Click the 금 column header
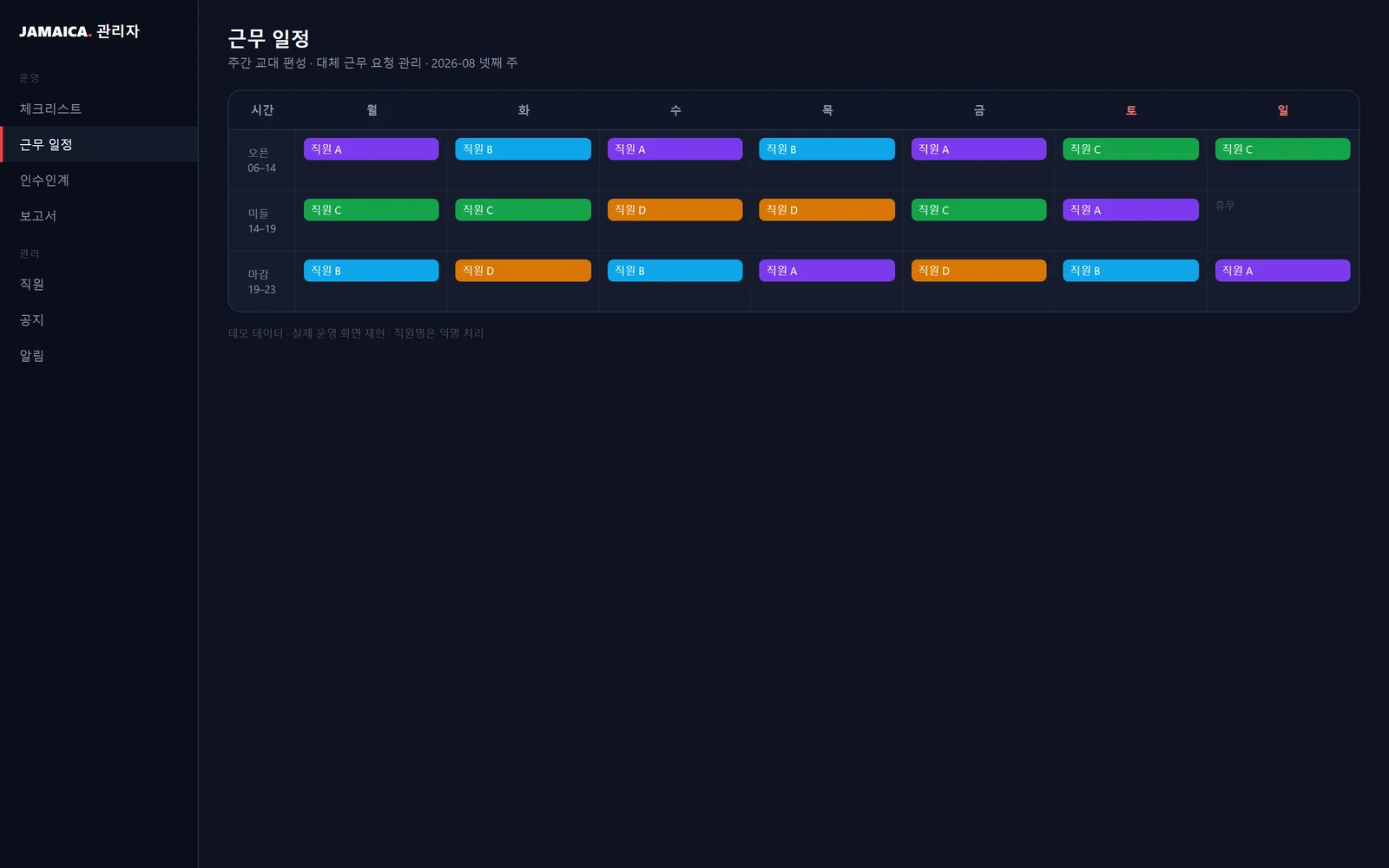The height and width of the screenshot is (868, 1389). click(x=979, y=110)
